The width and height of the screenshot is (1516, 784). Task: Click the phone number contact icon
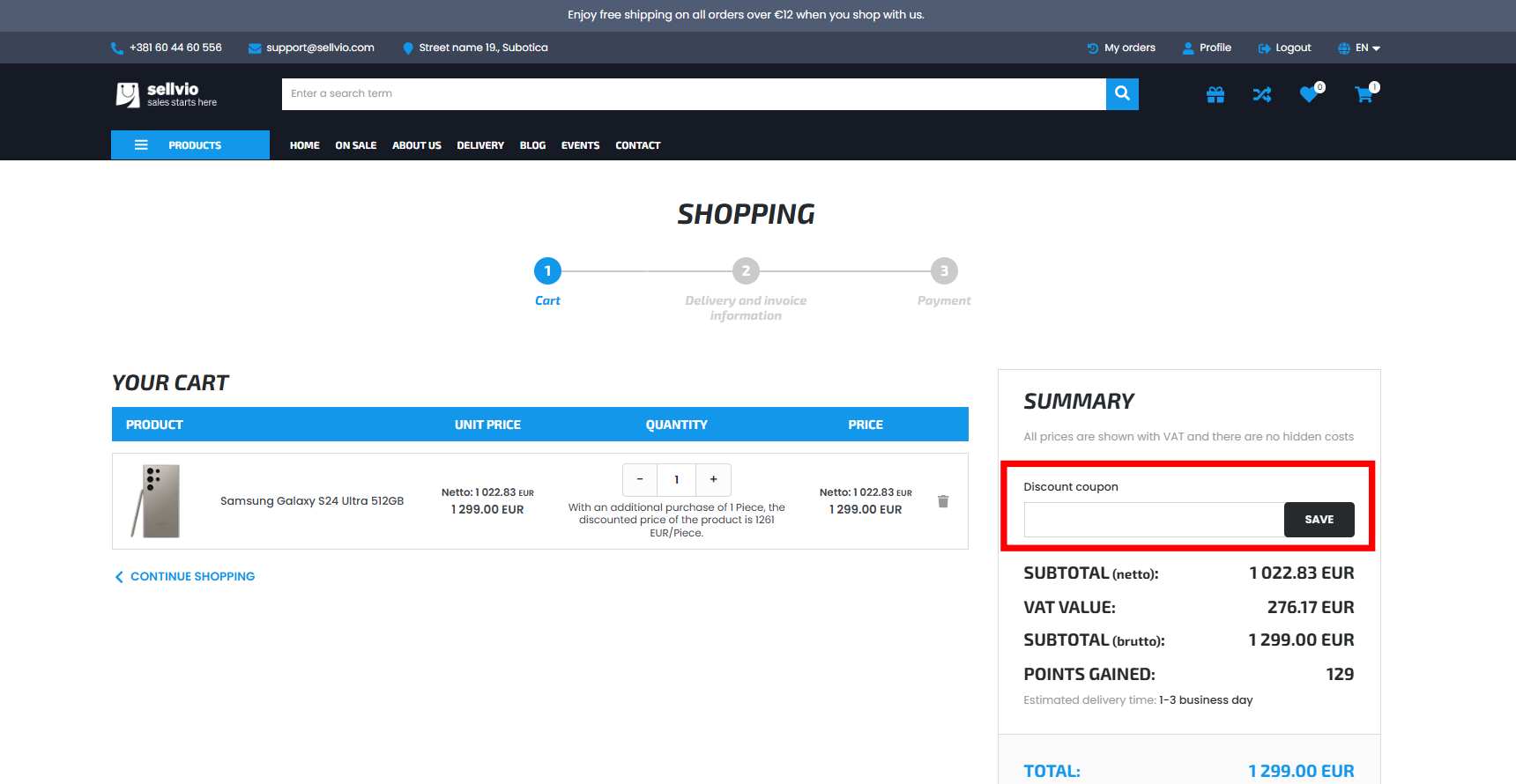[117, 48]
